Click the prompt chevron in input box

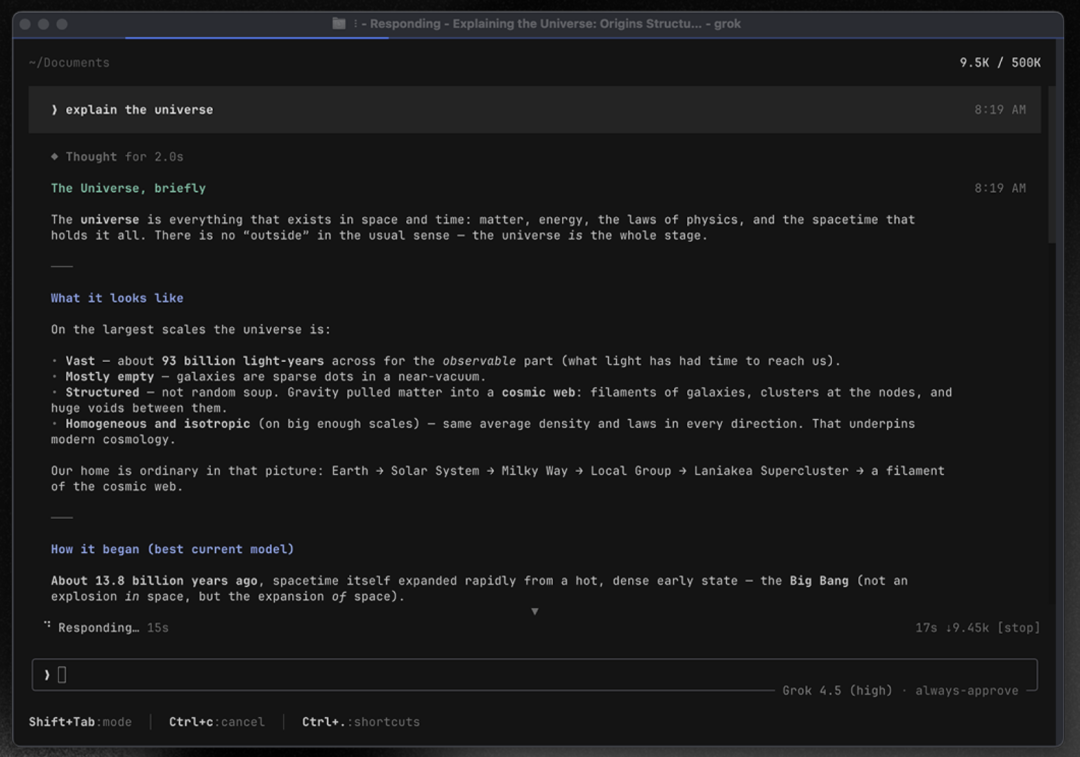click(x=47, y=675)
